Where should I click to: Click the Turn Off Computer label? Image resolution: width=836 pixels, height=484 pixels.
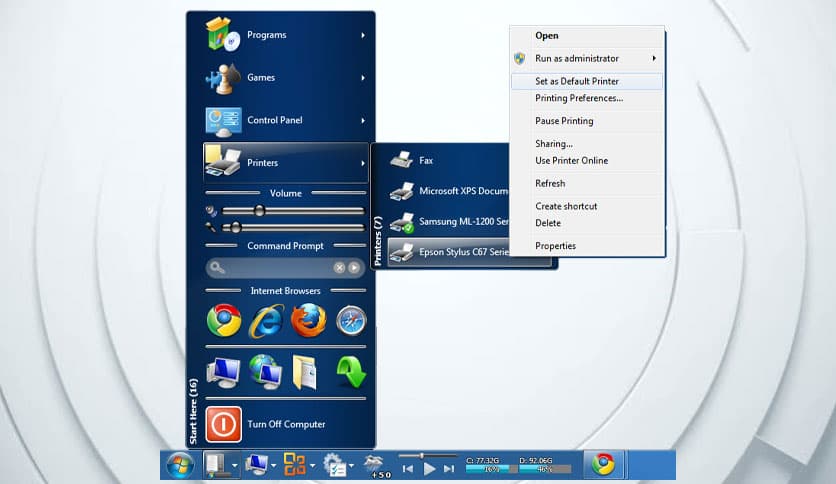(286, 424)
